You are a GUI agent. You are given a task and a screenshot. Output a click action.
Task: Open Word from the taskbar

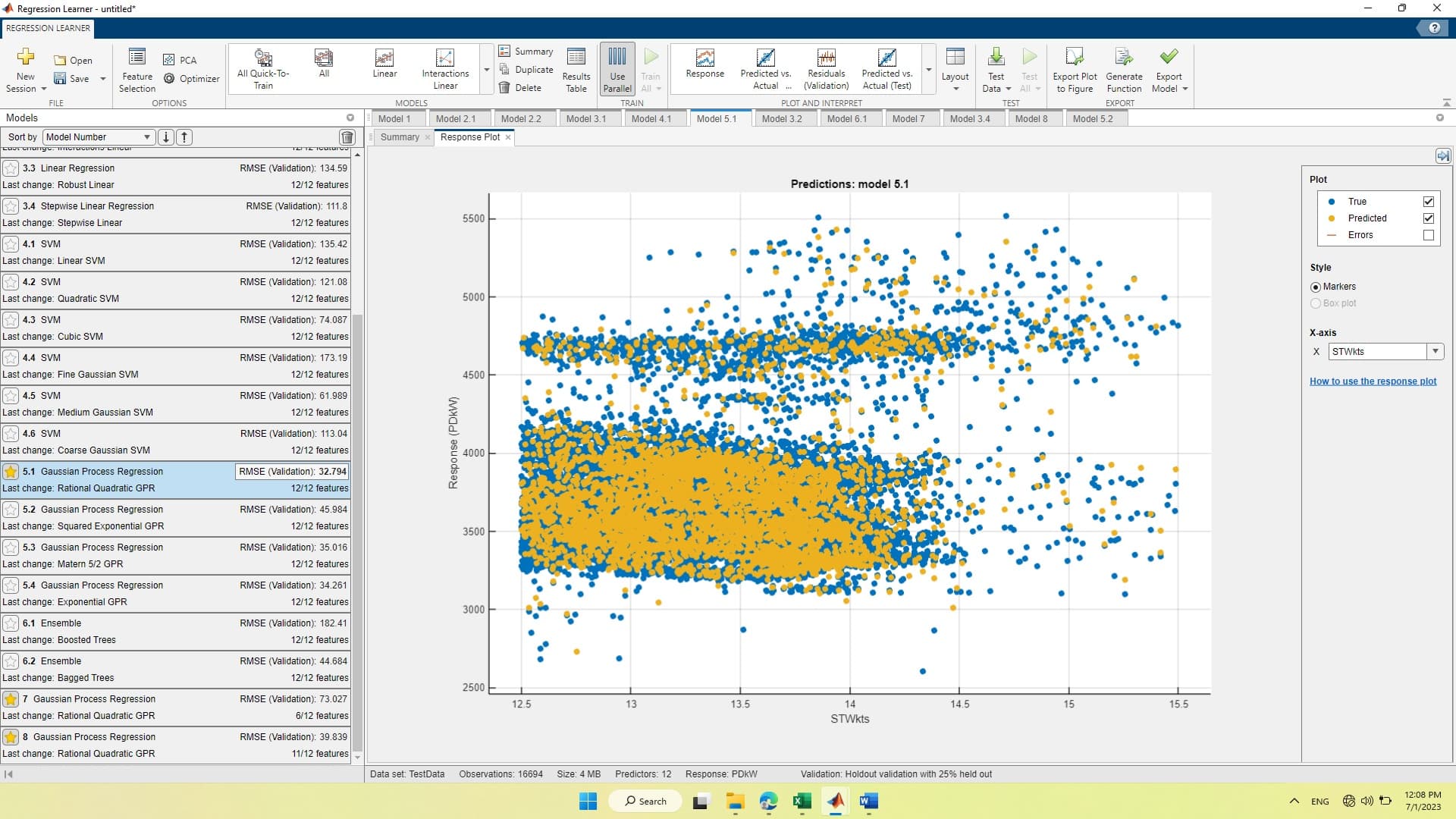point(869,801)
